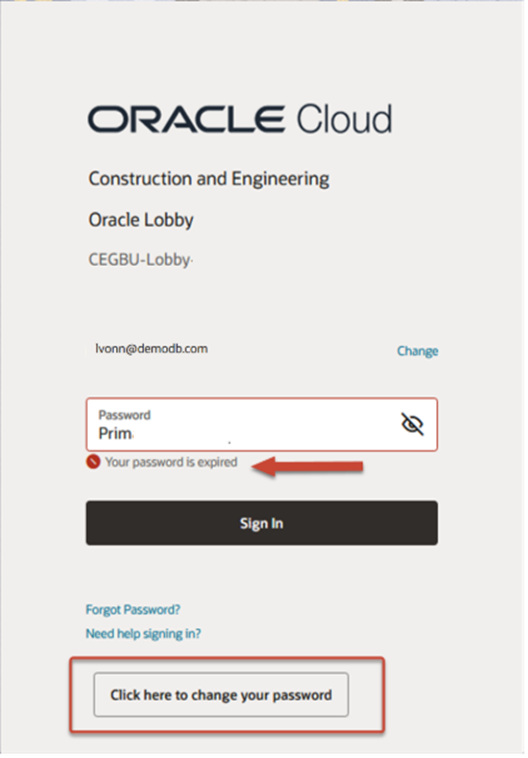Click empty area right of the Sign In button
528x758 pixels.
(x=479, y=523)
